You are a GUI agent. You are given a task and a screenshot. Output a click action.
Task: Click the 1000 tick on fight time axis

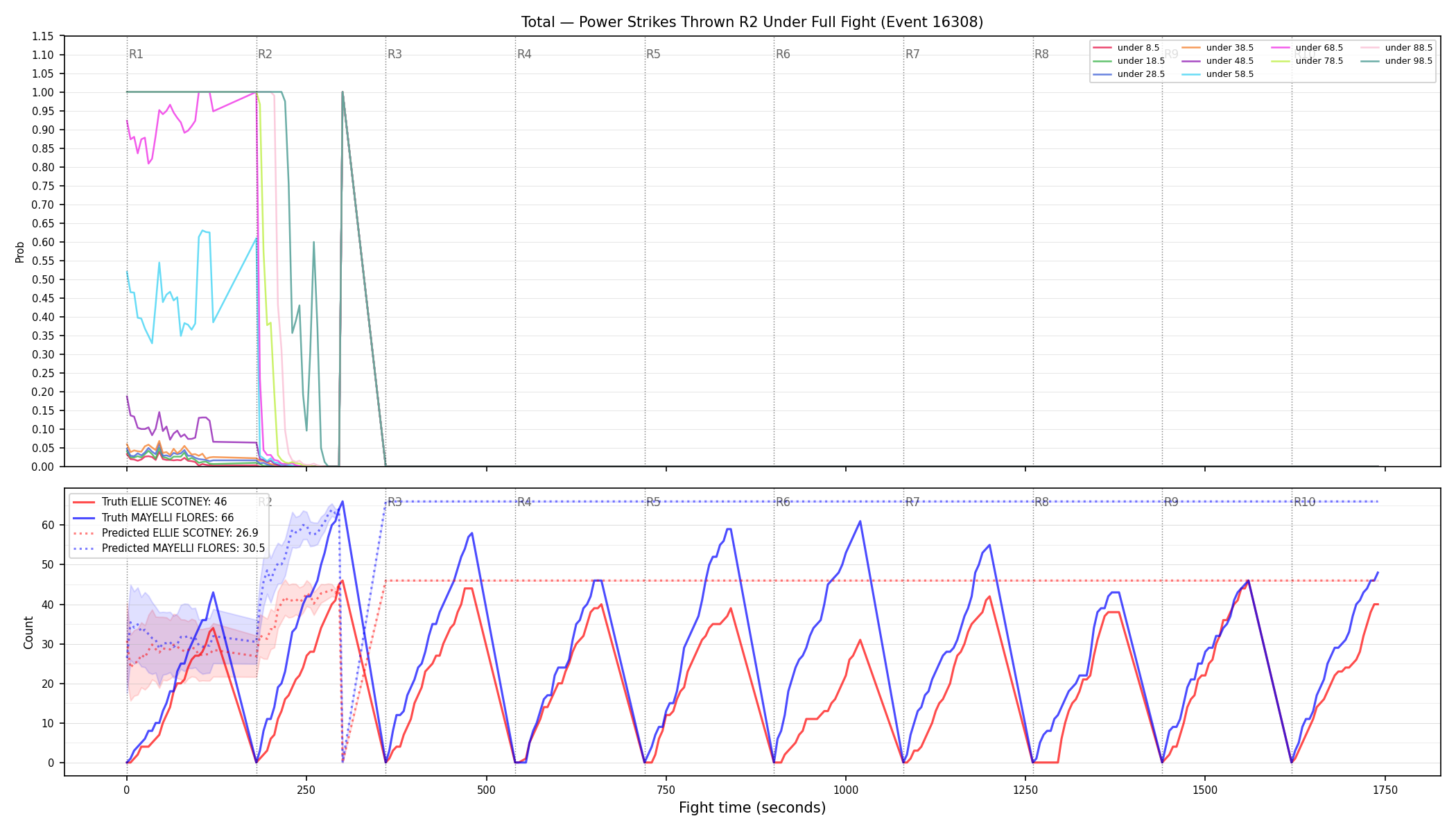pyautogui.click(x=846, y=790)
